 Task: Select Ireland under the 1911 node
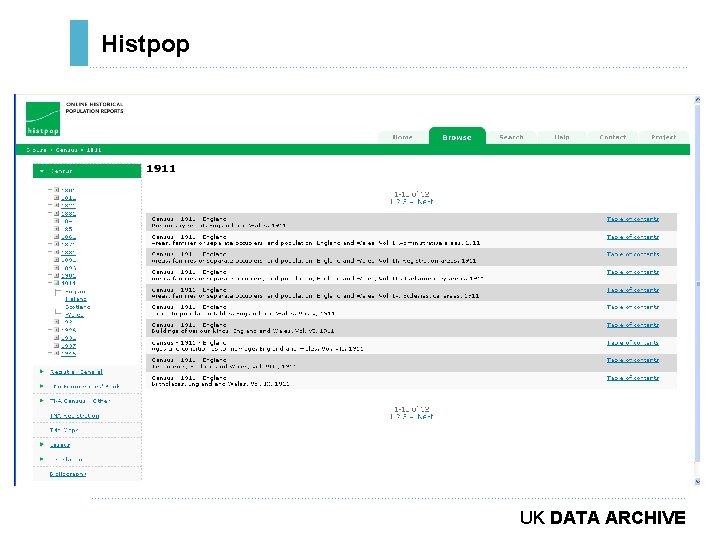pyautogui.click(x=75, y=298)
